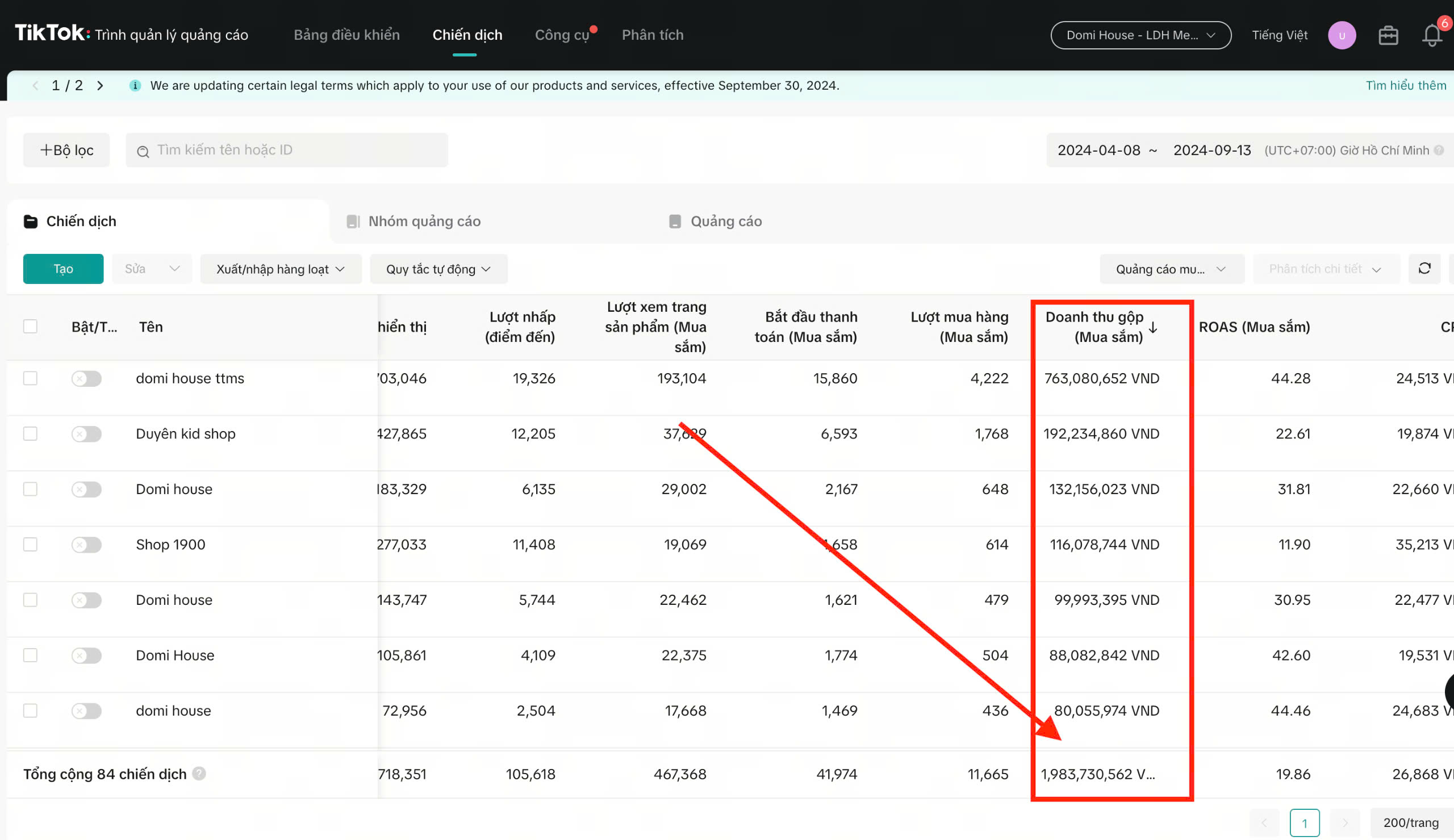Open Phân tích menu
Screen dimensions: 1454x840
(652, 35)
